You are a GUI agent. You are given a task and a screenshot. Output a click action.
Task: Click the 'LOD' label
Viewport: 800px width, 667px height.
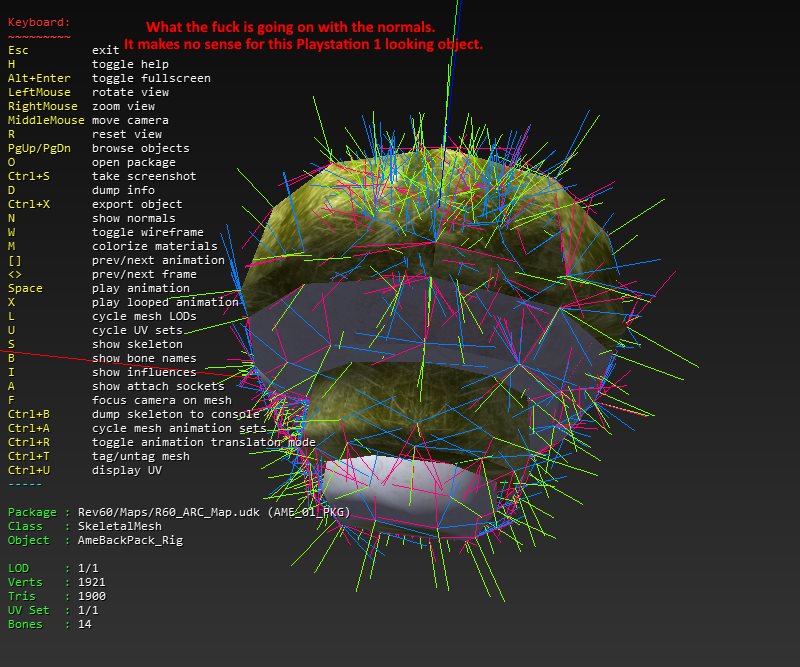18,569
